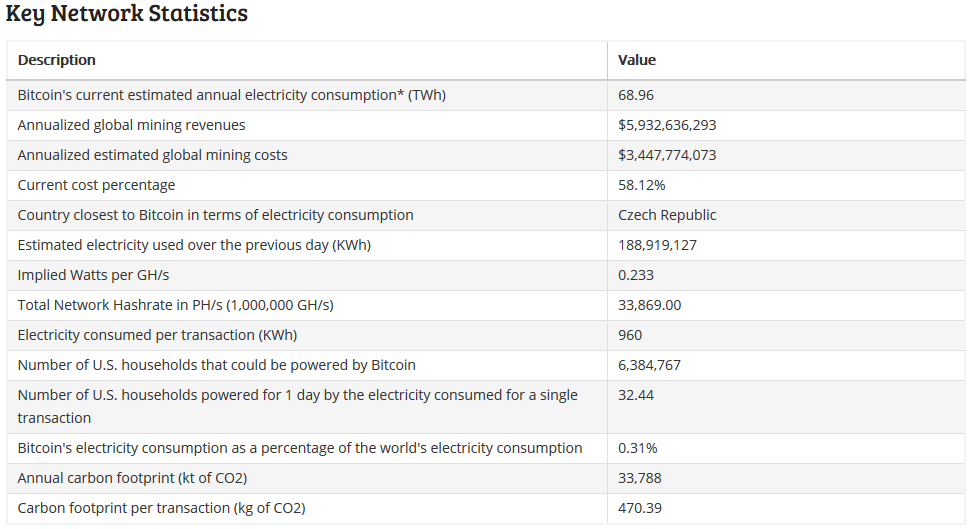Select the Electricity consumed per transaction label
The height and width of the screenshot is (529, 971).
point(157,335)
